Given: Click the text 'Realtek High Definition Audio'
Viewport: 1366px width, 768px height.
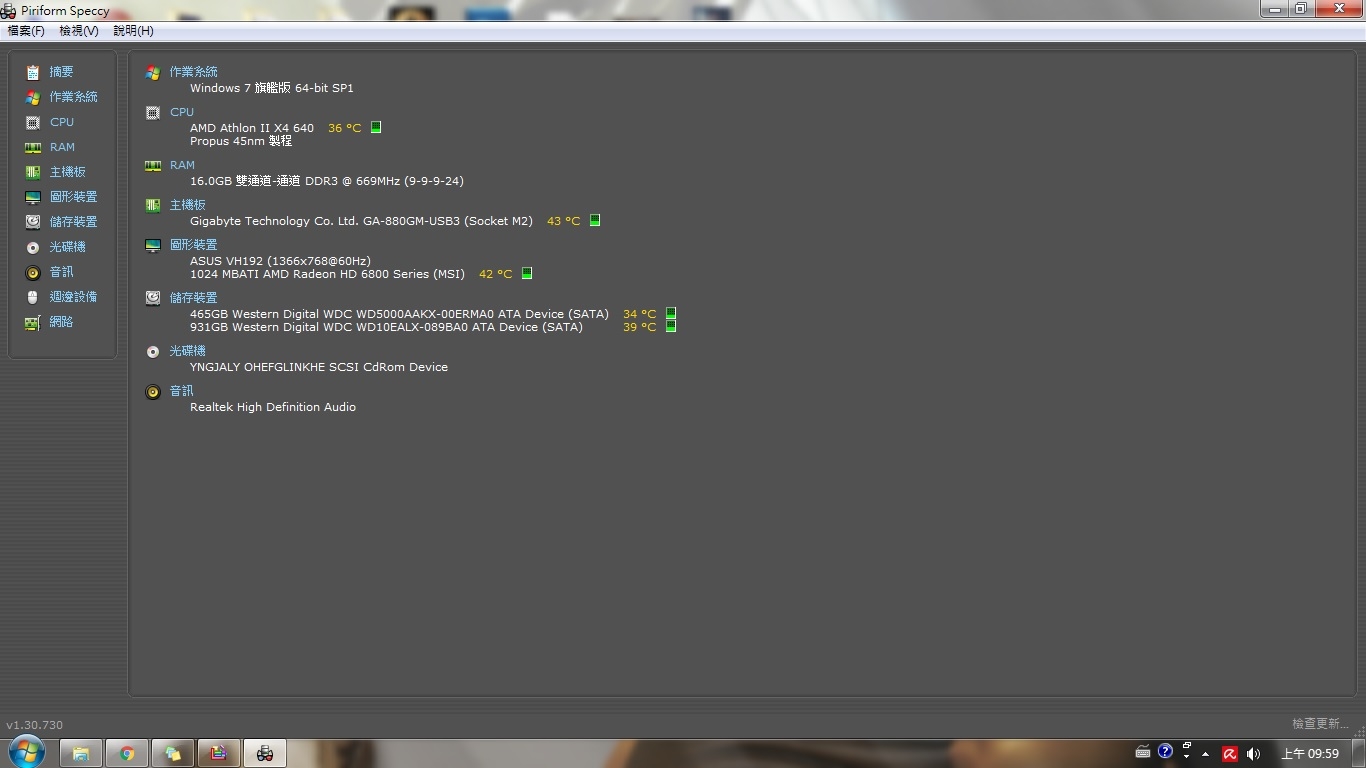Looking at the screenshot, I should (x=273, y=407).
